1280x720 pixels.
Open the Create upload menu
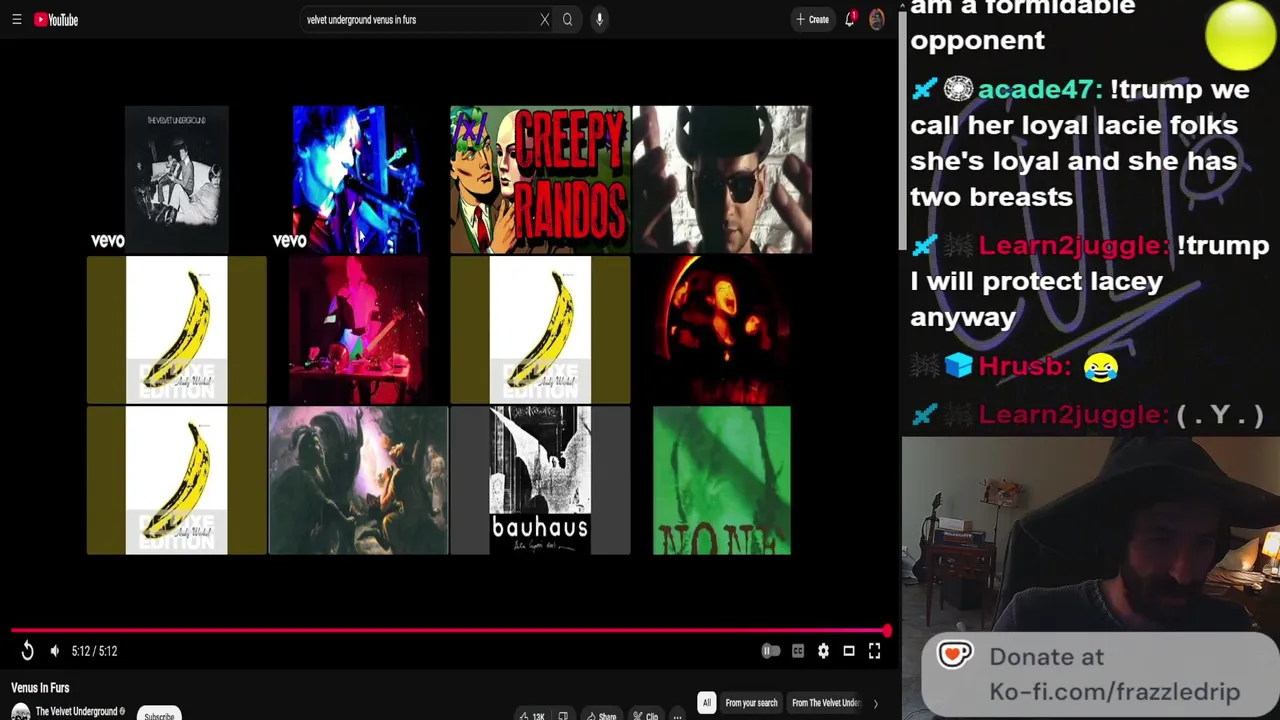click(x=812, y=19)
